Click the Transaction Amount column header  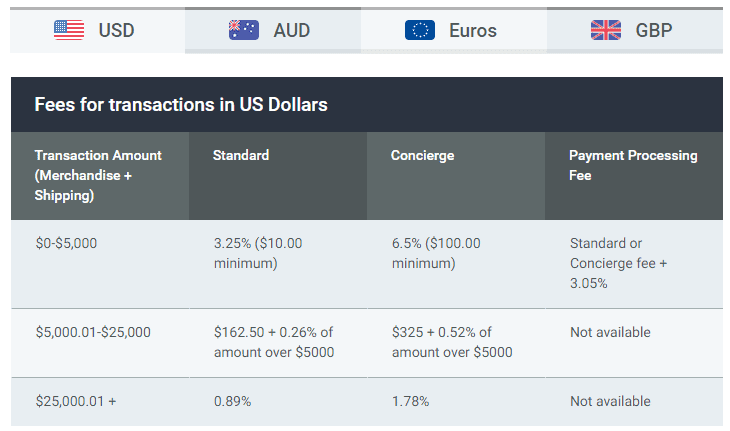pos(100,175)
